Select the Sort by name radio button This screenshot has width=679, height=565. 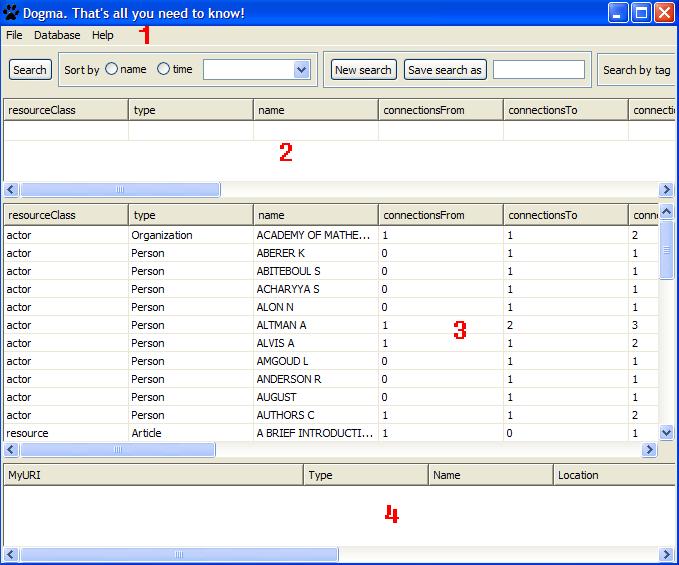coord(112,69)
